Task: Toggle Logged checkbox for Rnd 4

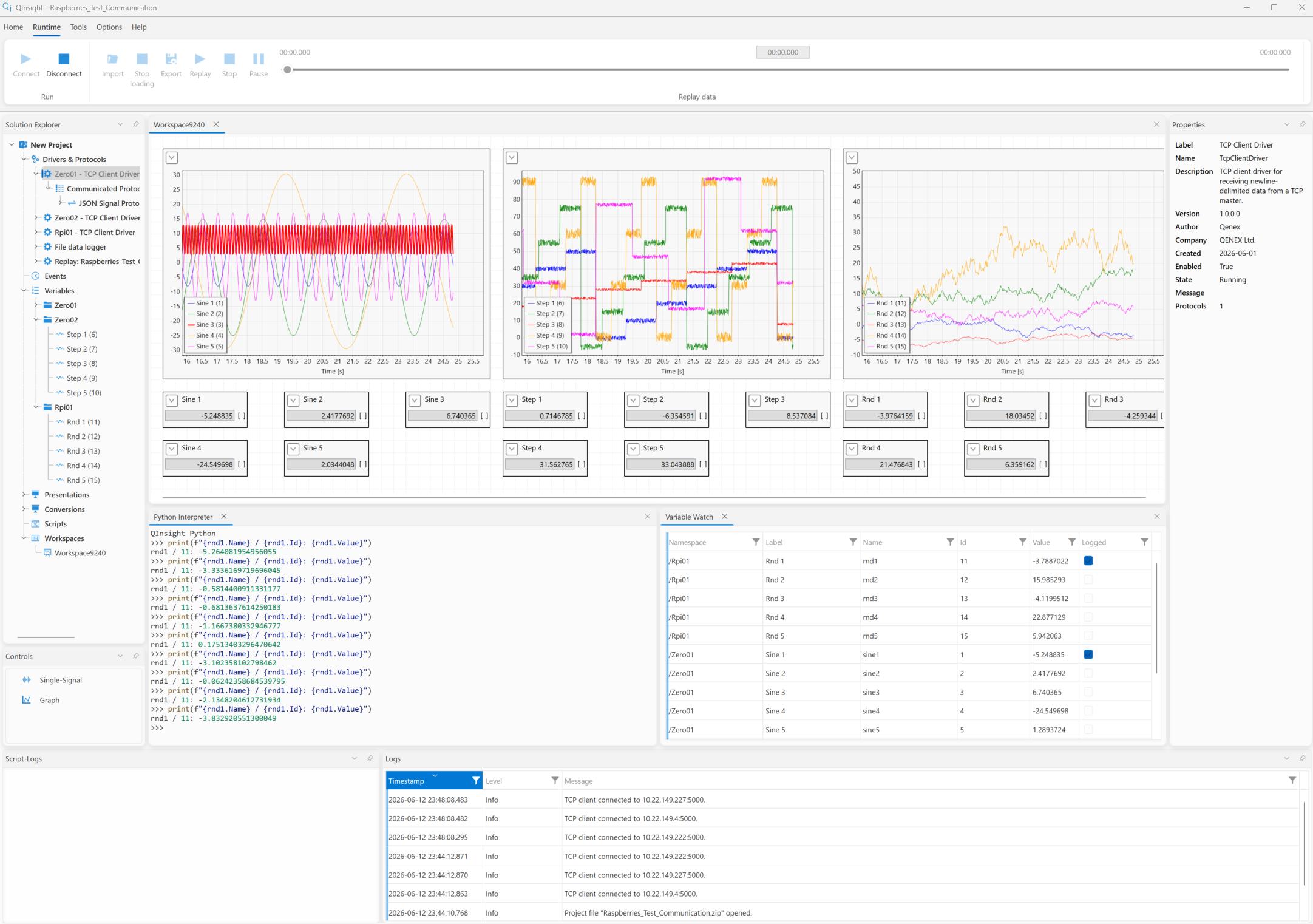Action: [x=1088, y=617]
